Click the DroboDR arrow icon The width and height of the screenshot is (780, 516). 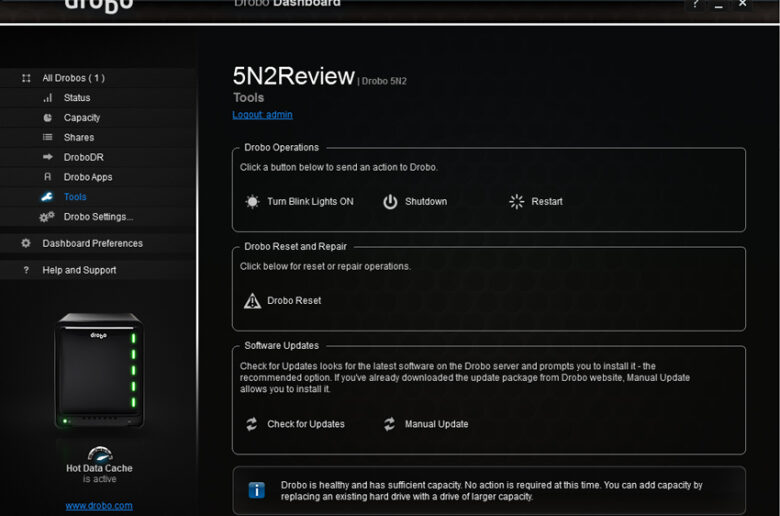(48, 157)
